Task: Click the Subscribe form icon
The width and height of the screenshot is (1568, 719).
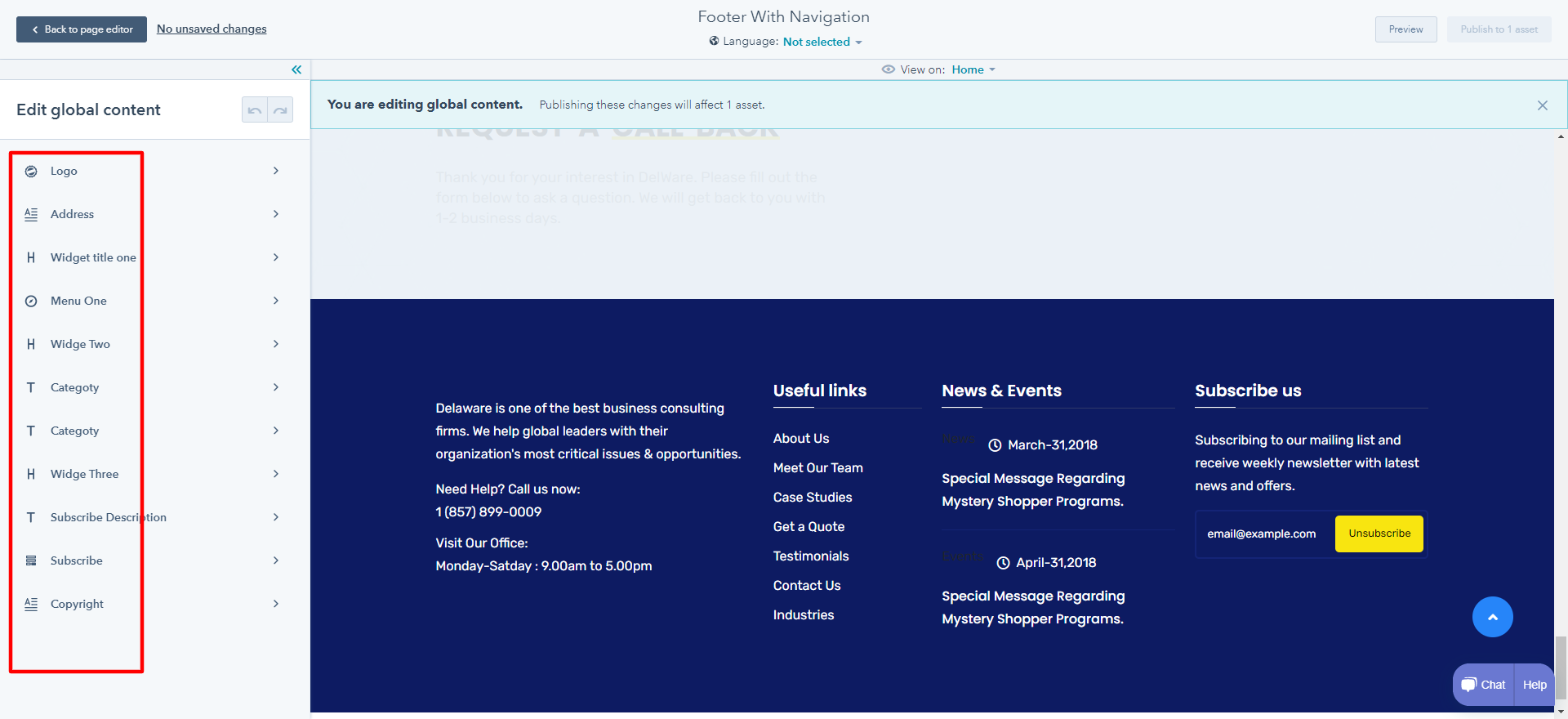Action: click(31, 560)
